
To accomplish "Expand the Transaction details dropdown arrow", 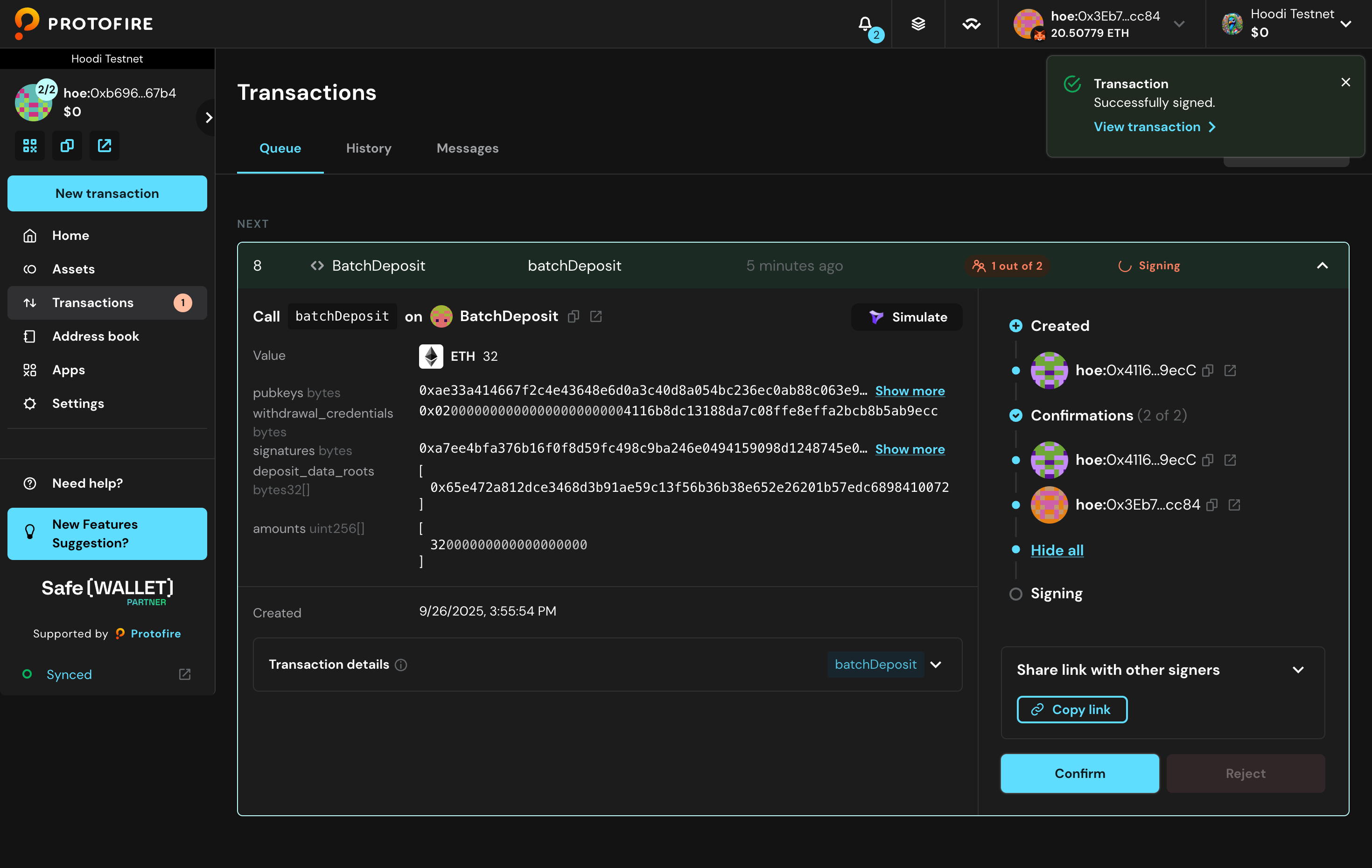I will (936, 665).
